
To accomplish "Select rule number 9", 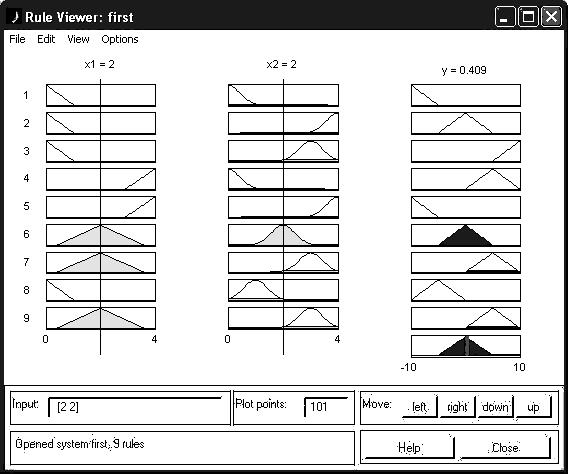I will coord(26,318).
